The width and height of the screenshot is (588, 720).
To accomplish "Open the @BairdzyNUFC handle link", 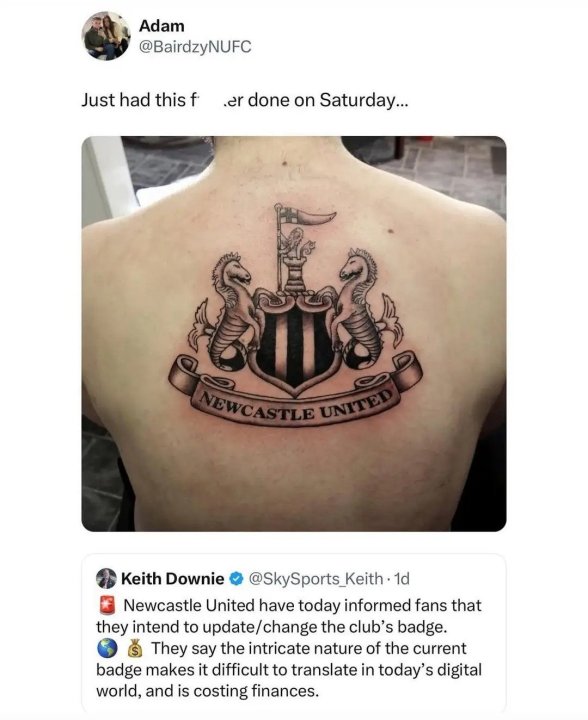I will [195, 47].
